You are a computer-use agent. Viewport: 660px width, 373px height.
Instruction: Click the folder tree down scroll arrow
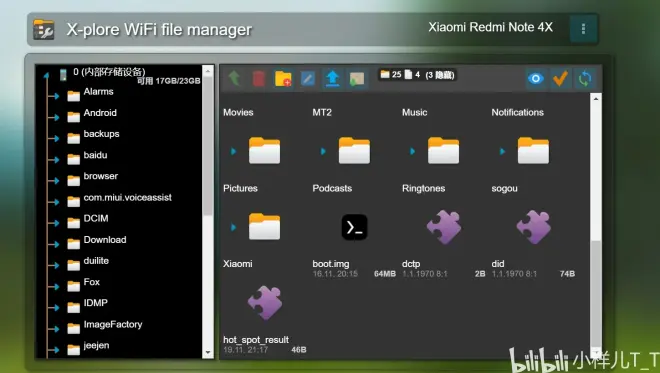pyautogui.click(x=208, y=352)
